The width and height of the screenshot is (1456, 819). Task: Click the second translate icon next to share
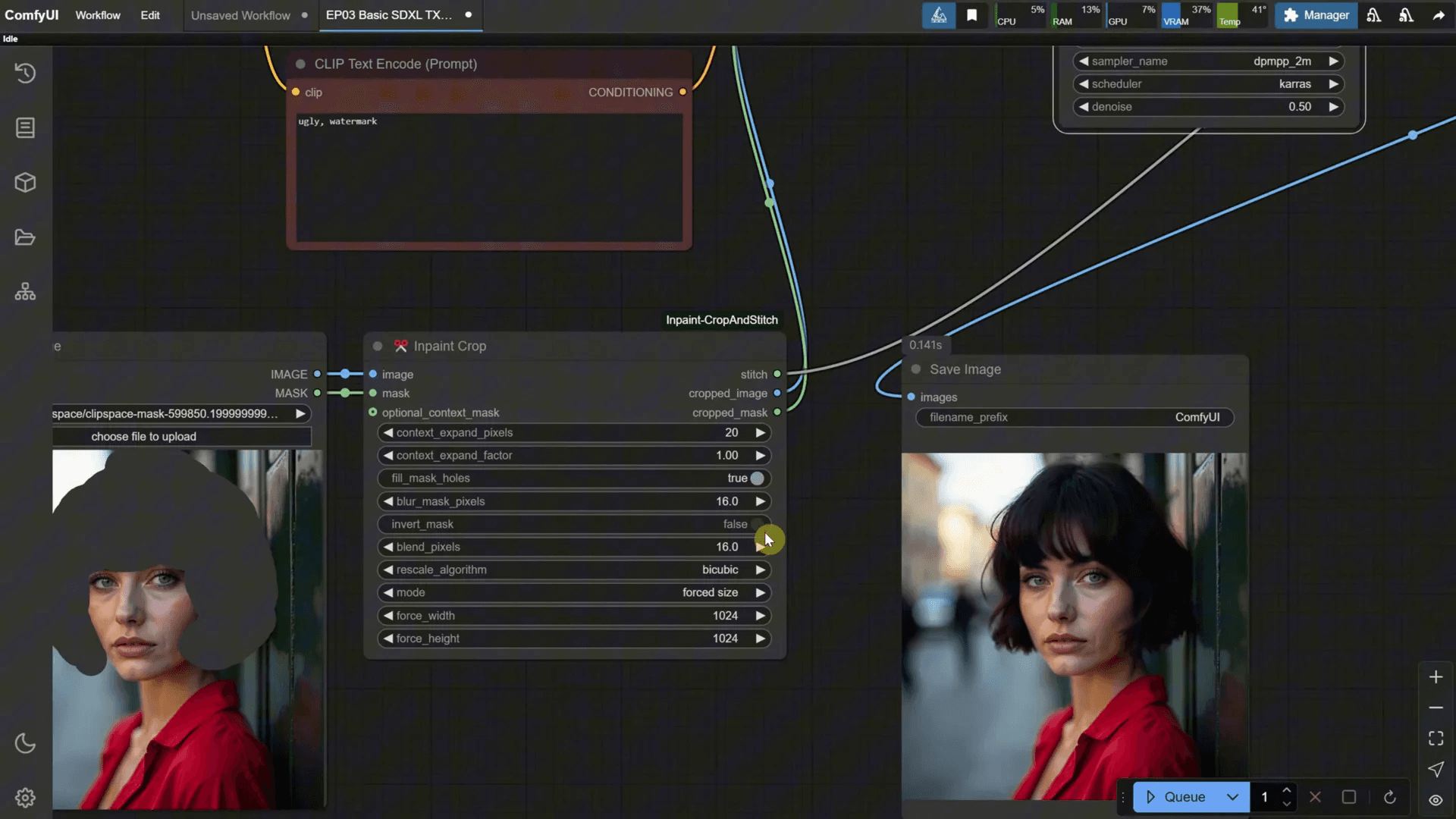pos(1406,15)
